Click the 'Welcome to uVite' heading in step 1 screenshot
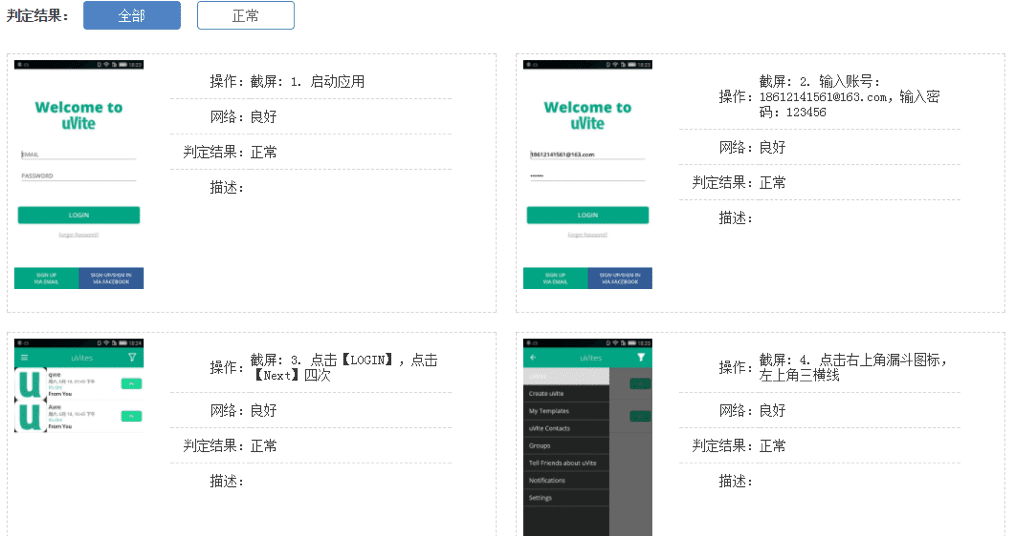 [78, 115]
